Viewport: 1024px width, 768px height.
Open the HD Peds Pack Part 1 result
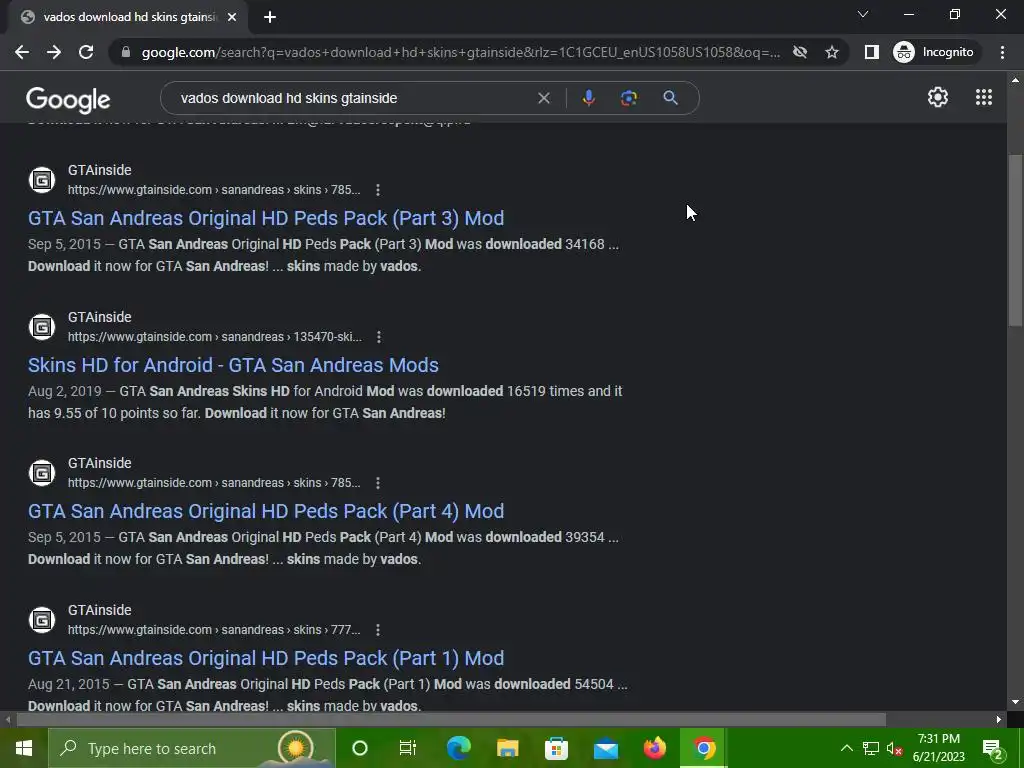pyautogui.click(x=266, y=658)
